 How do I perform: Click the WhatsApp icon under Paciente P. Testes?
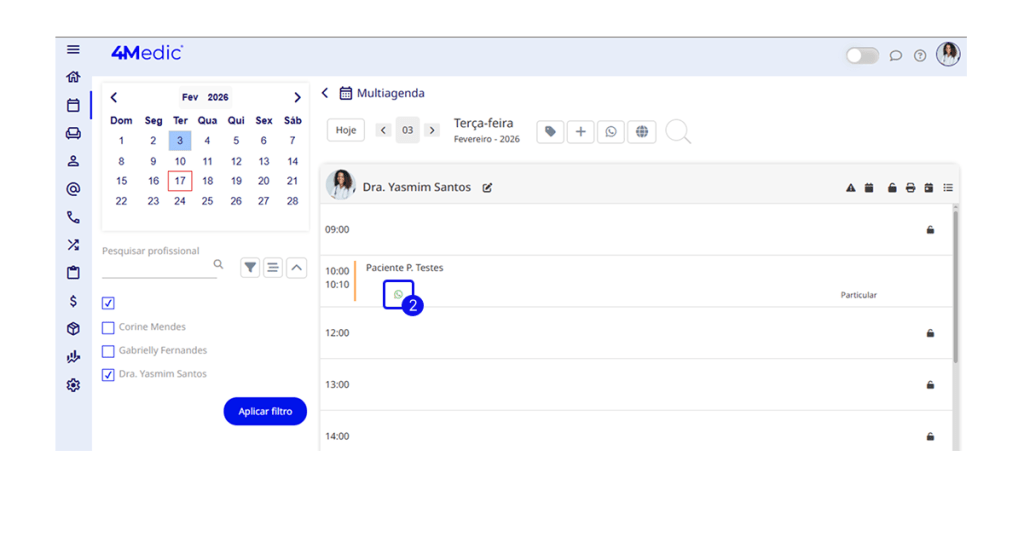pos(398,295)
